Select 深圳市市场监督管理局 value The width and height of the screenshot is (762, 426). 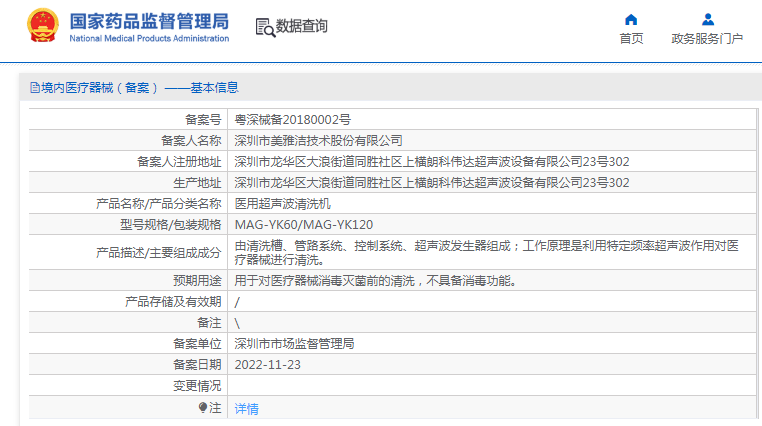click(x=294, y=344)
